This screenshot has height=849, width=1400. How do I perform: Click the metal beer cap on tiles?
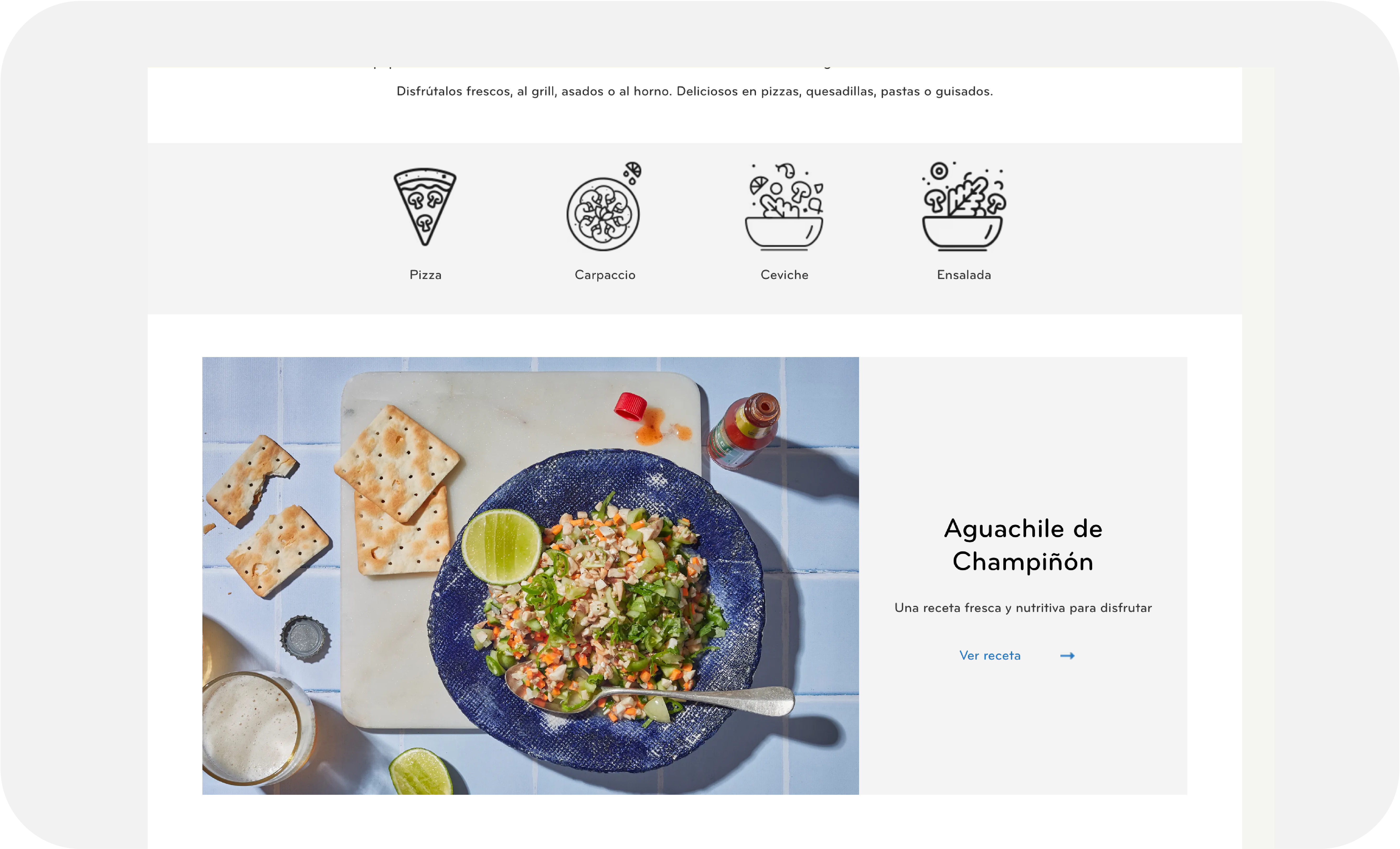305,638
